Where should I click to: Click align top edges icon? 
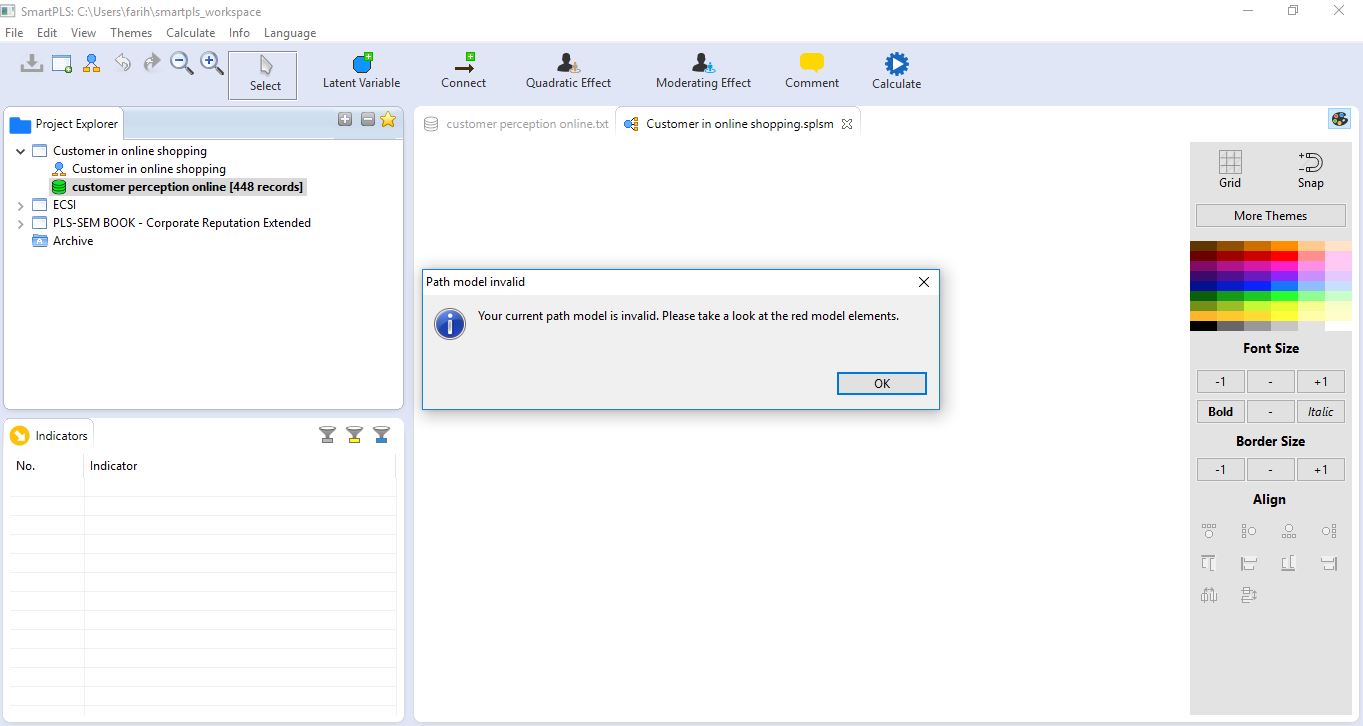tap(1209, 563)
